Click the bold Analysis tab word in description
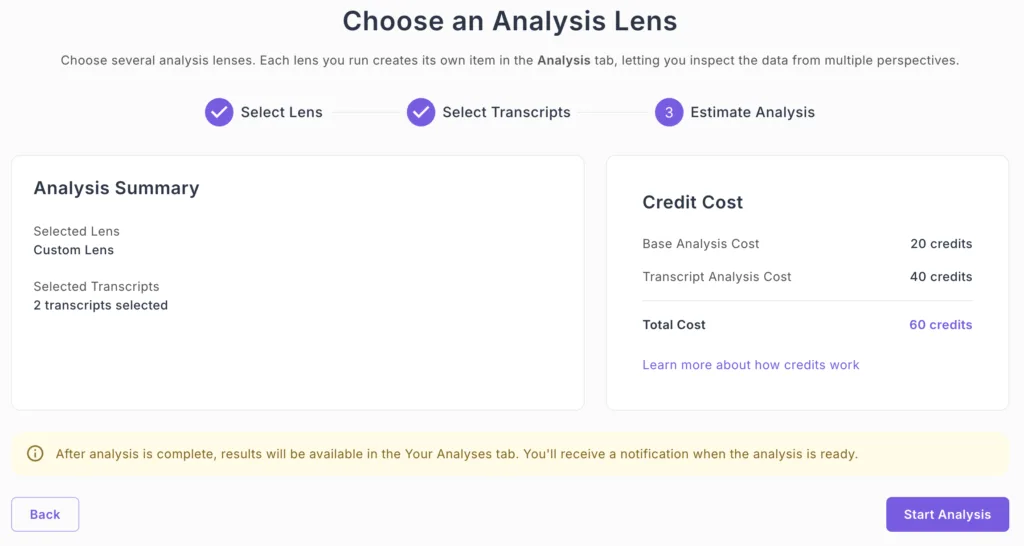The image size is (1024, 546). [x=564, y=60]
